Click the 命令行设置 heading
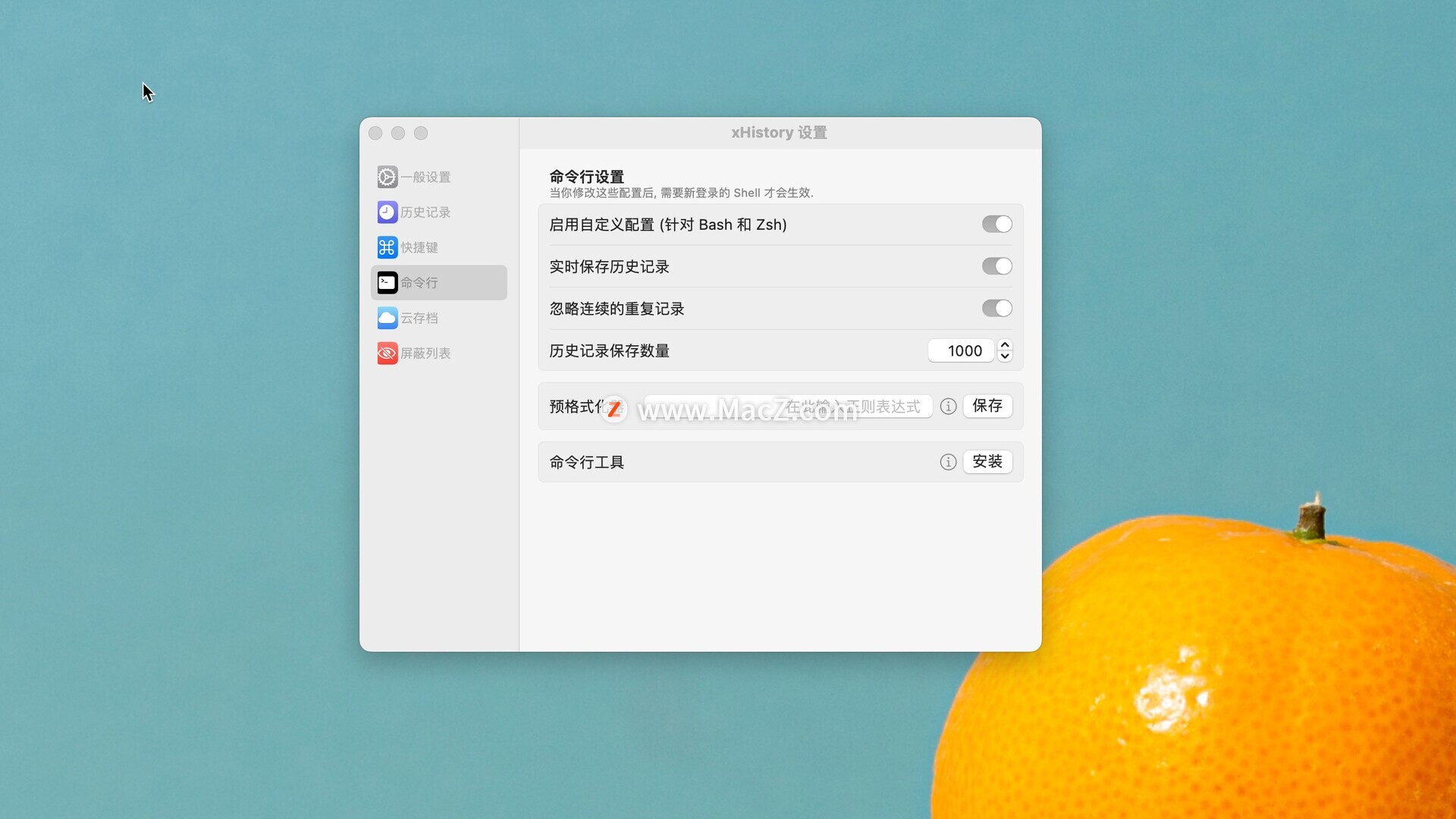The height and width of the screenshot is (819, 1456). coord(587,177)
